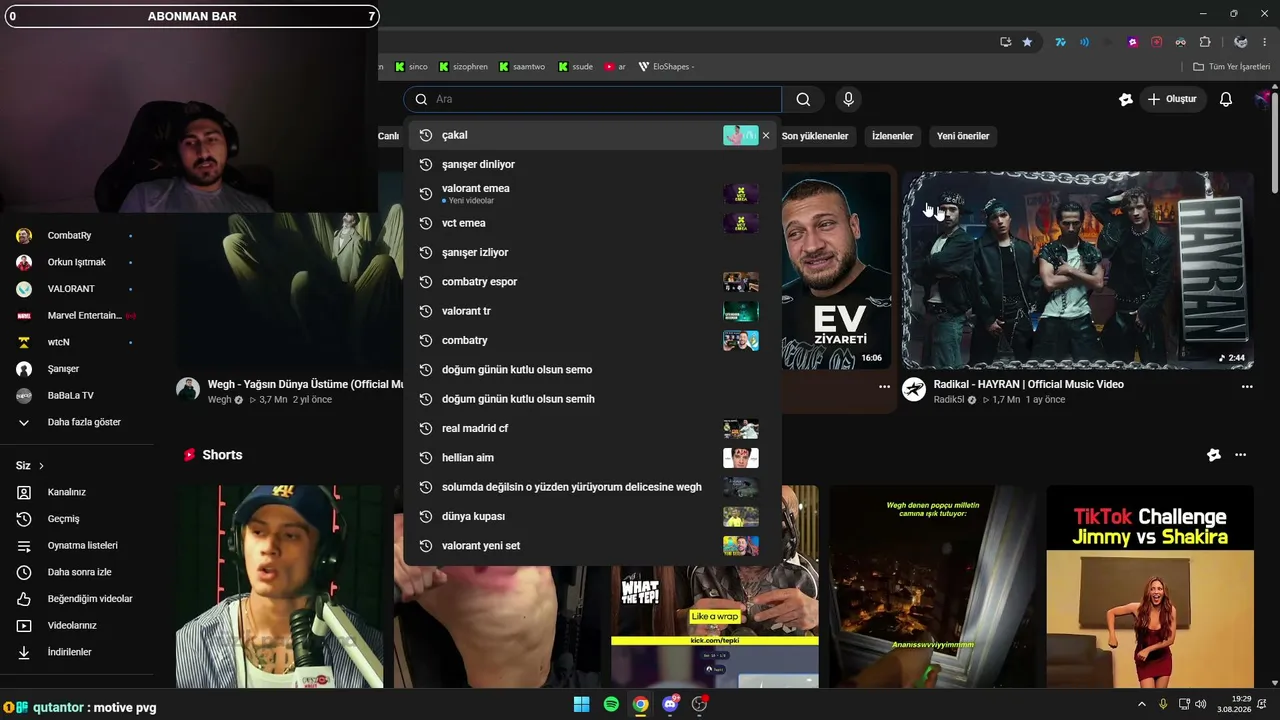Open the 'Radikal - HAYRAN | Official Music Video' title

click(x=1028, y=385)
